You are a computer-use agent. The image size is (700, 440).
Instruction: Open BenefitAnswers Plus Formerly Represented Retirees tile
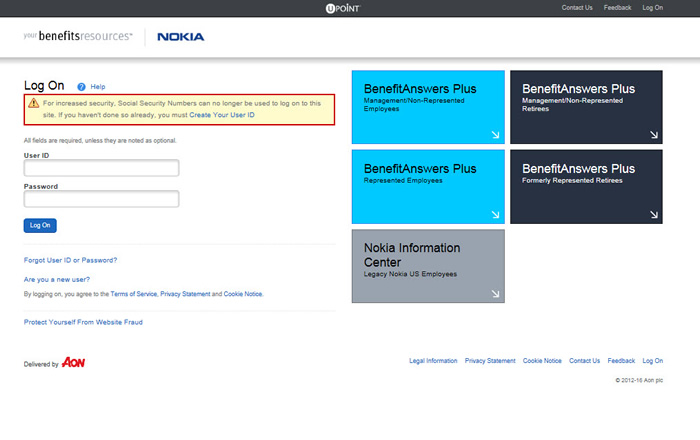(586, 186)
